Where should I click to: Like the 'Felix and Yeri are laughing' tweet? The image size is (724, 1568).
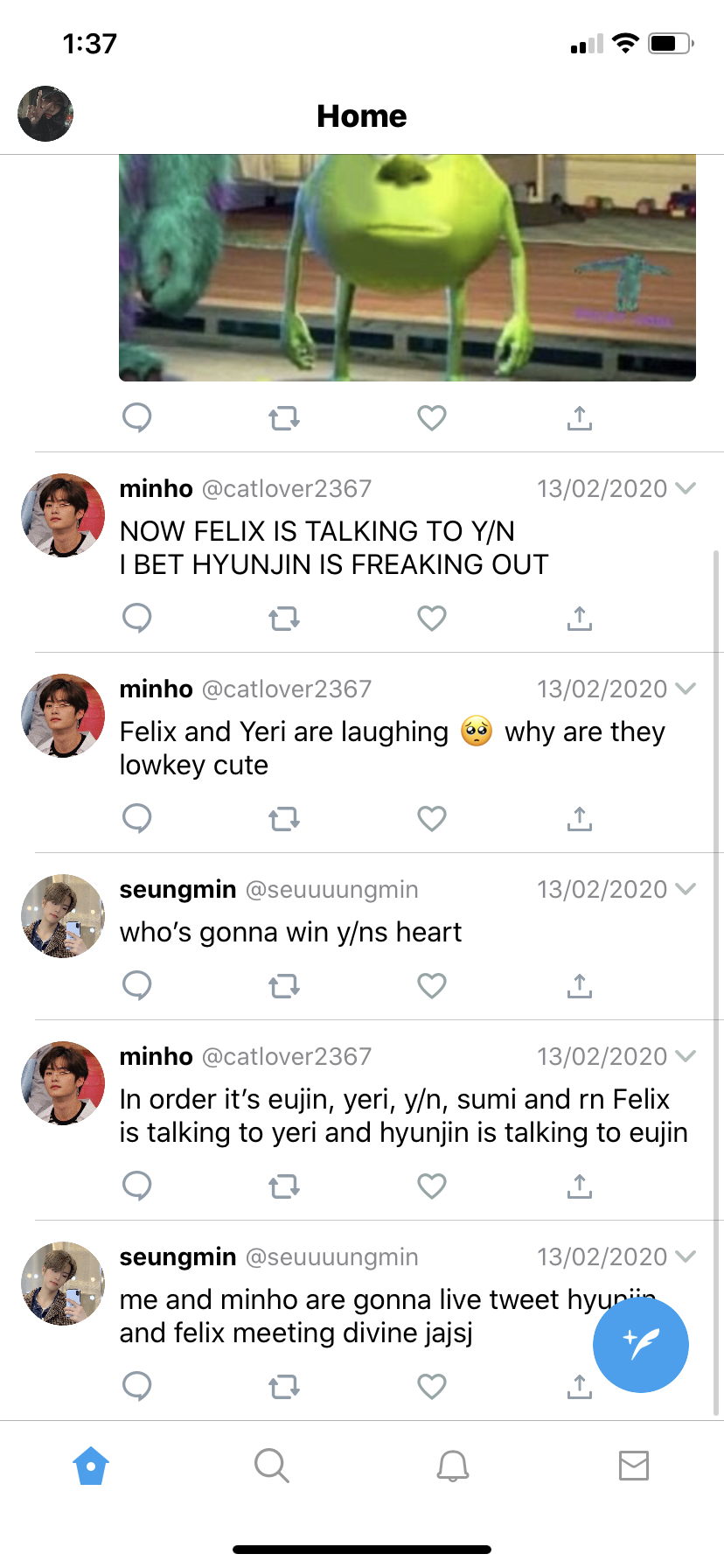pyautogui.click(x=432, y=819)
